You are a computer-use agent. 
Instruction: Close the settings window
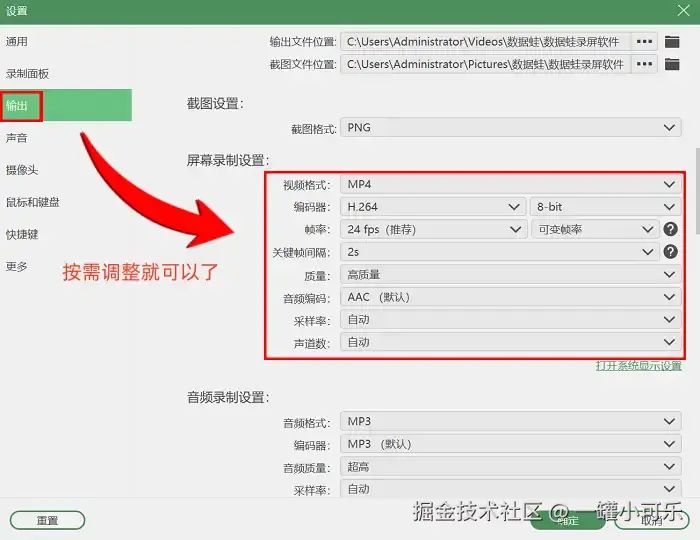683,10
